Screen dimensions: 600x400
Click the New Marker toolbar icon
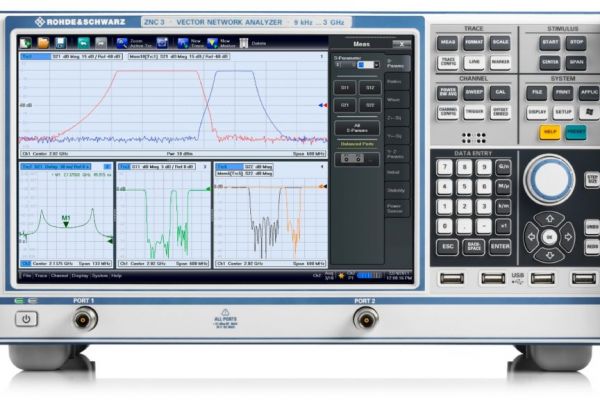[211, 43]
